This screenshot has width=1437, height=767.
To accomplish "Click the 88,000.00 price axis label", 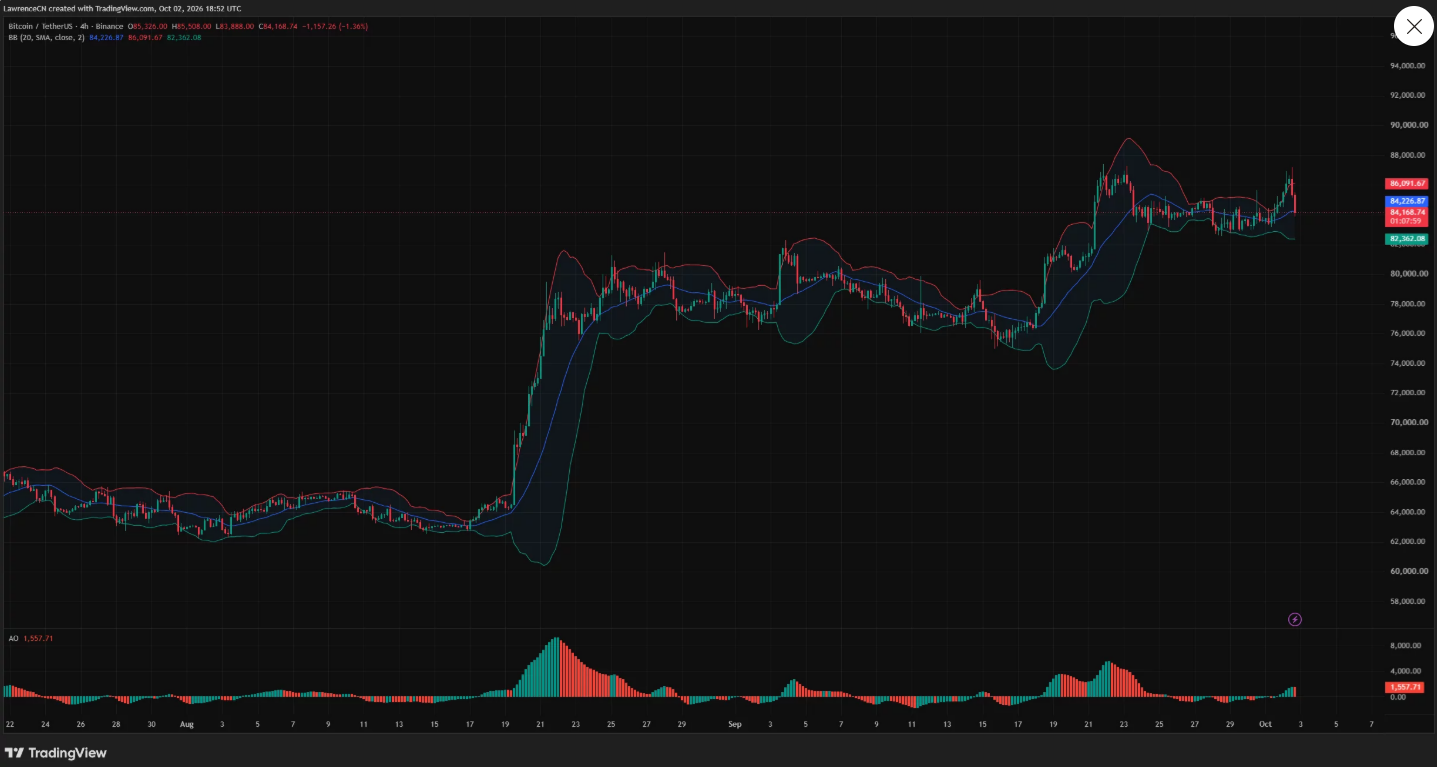I will pyautogui.click(x=1408, y=156).
